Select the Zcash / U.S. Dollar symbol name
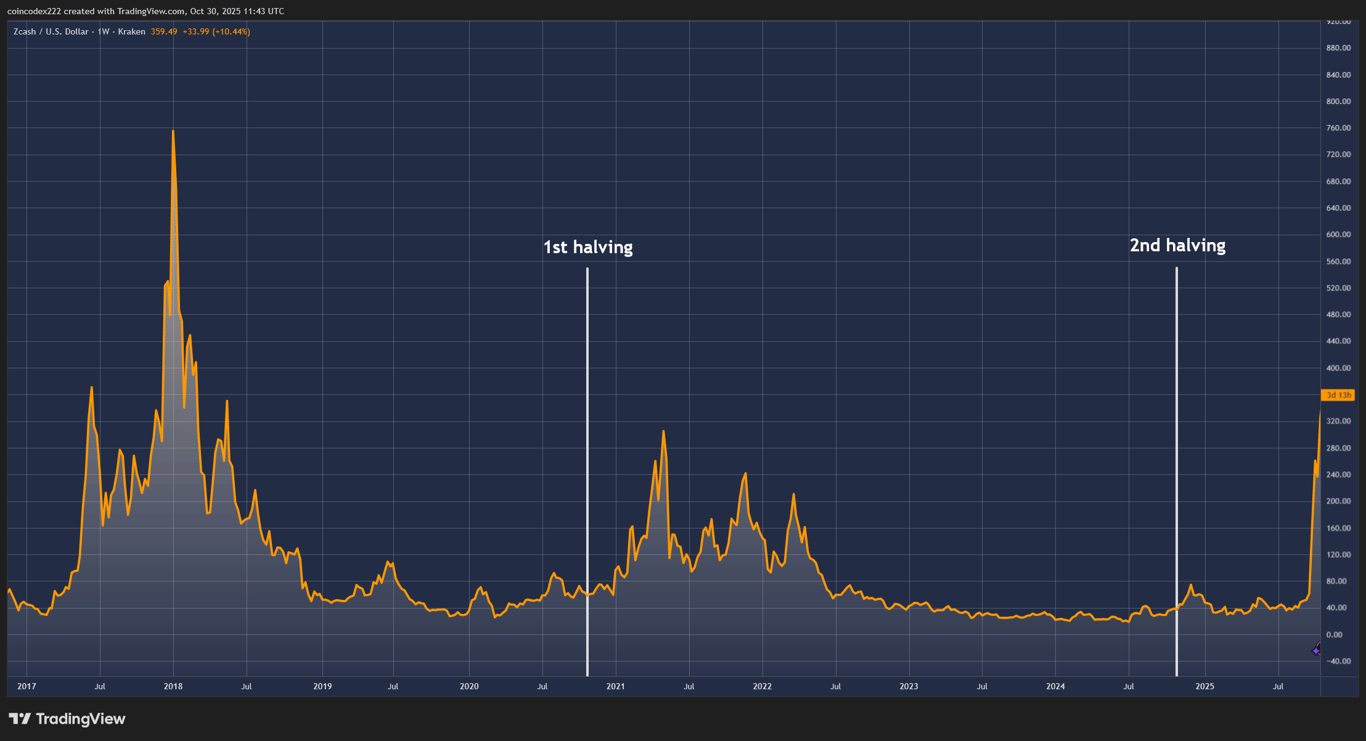Screen dimensions: 1366x741 click(50, 31)
